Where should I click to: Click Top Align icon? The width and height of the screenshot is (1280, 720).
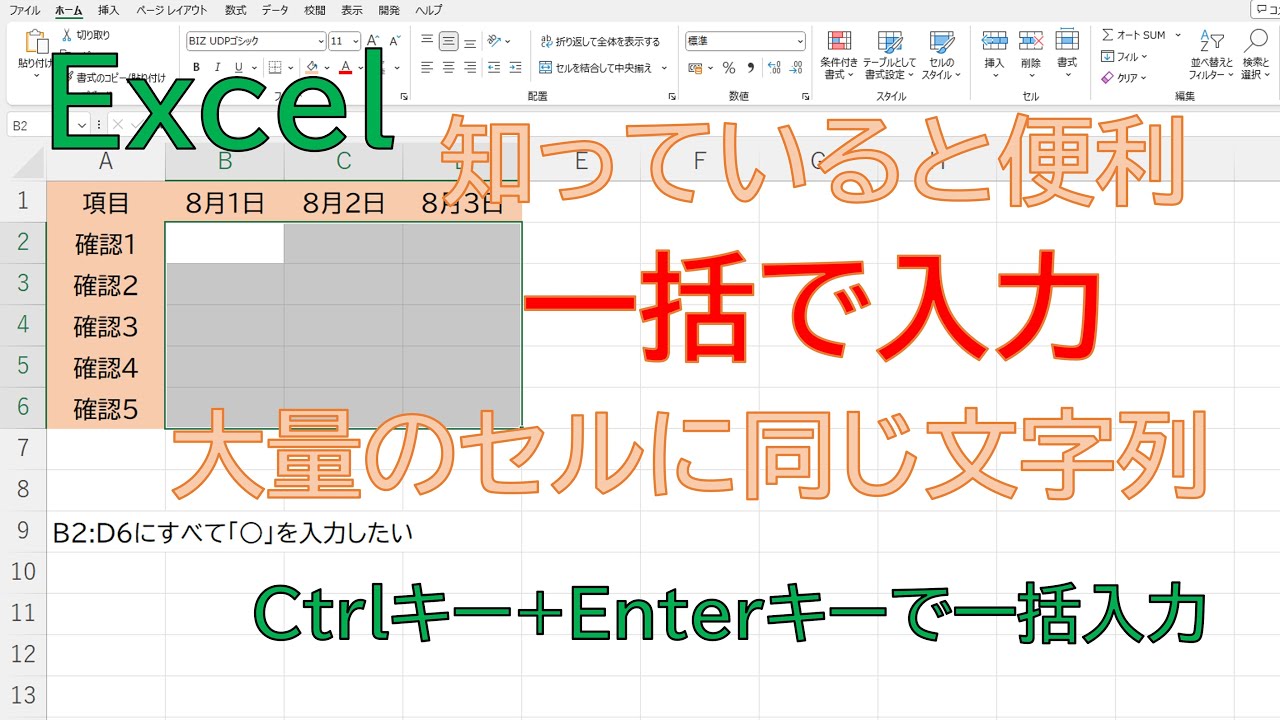point(427,41)
